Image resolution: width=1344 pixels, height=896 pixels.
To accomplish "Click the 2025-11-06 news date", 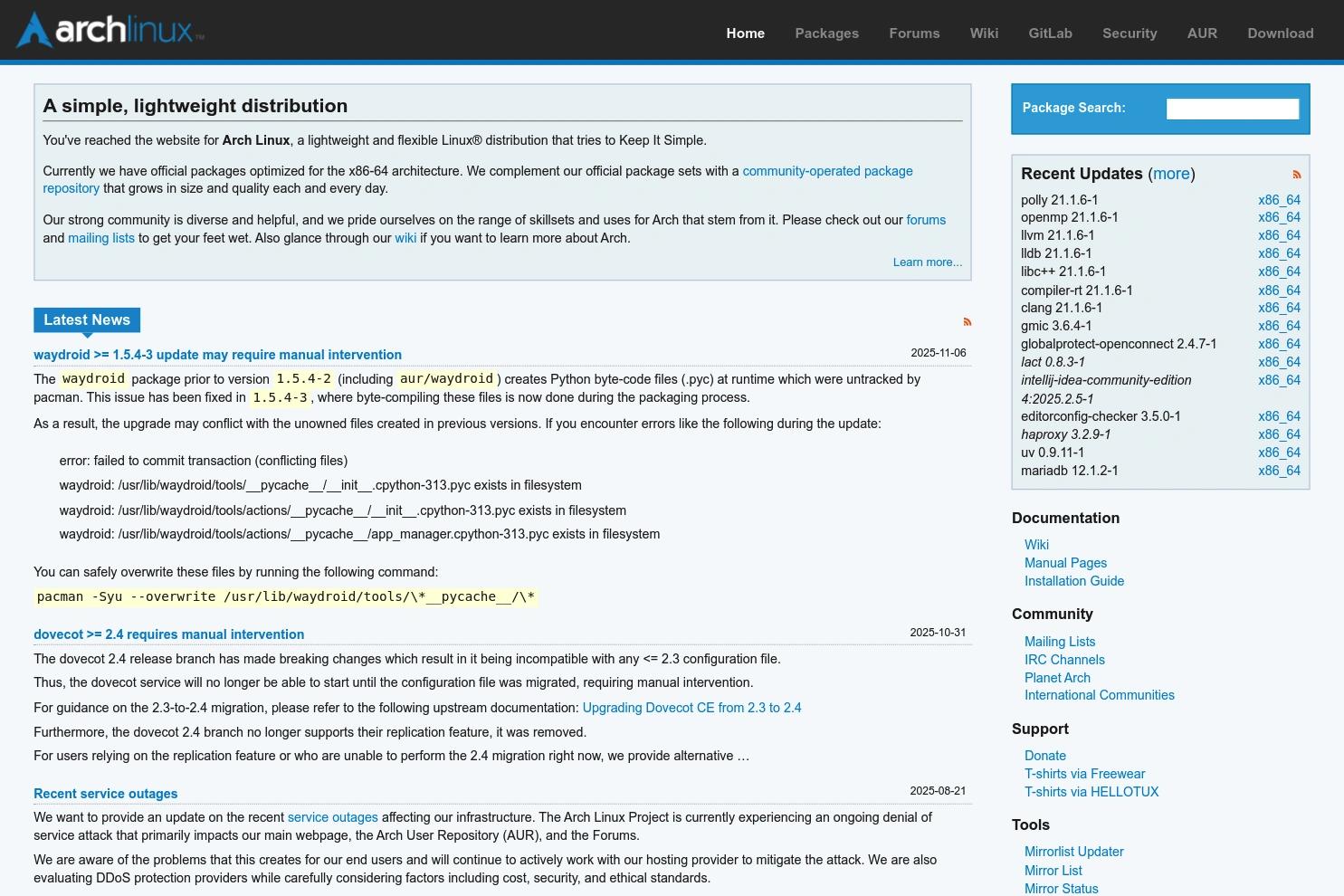I will (x=939, y=353).
